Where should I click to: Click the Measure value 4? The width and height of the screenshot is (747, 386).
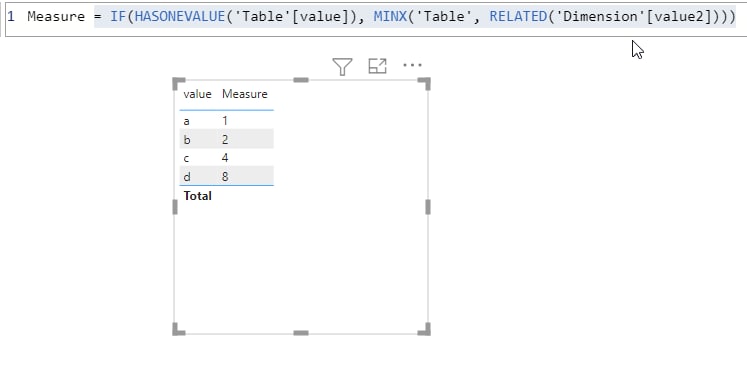225,158
